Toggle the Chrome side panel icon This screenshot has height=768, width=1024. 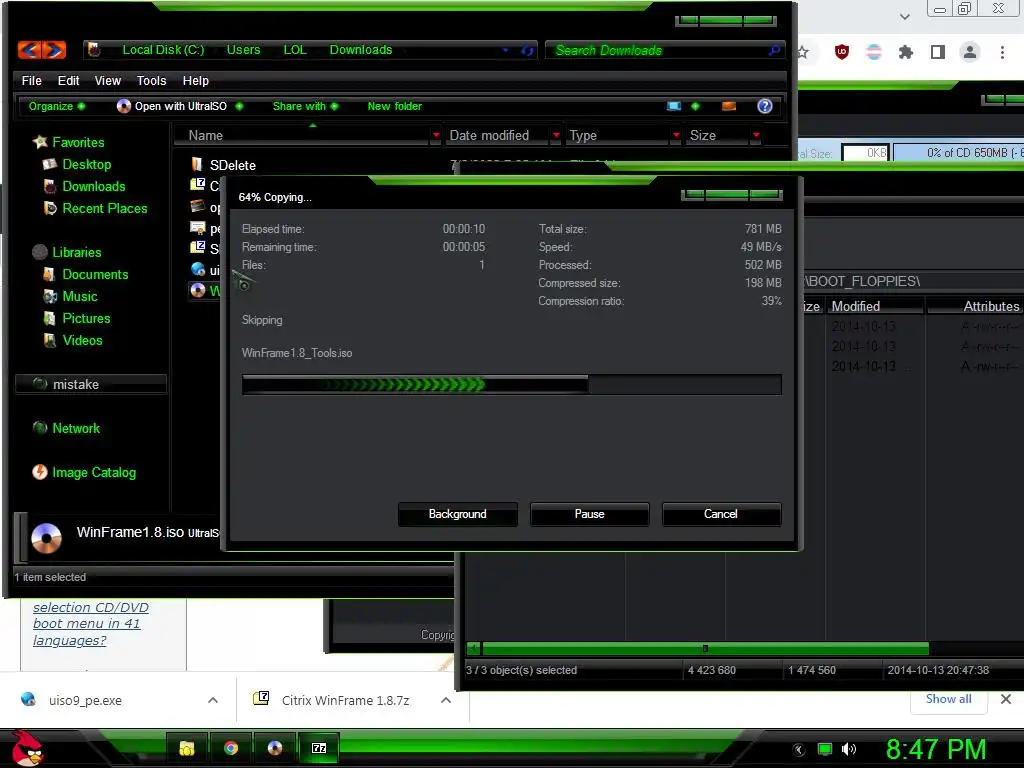coord(938,52)
